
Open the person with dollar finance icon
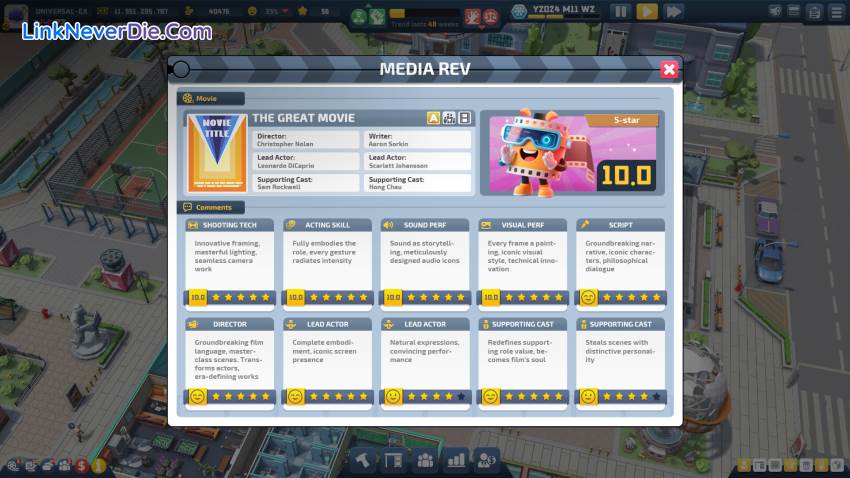(487, 461)
